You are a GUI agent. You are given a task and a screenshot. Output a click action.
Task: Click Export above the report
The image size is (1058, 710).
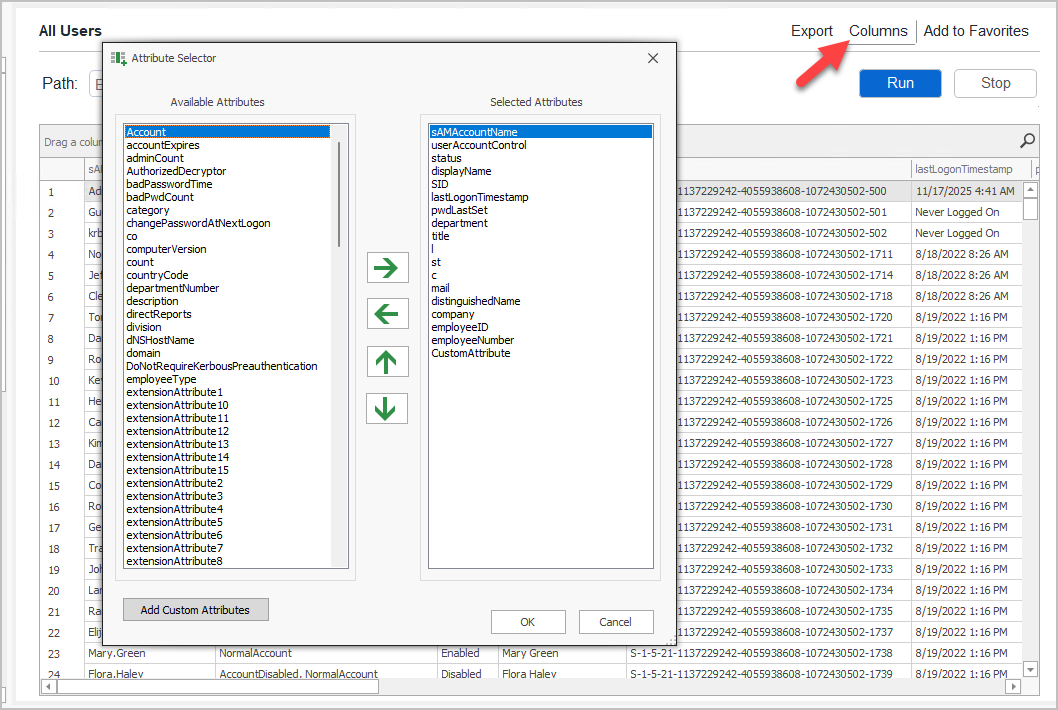coord(812,31)
